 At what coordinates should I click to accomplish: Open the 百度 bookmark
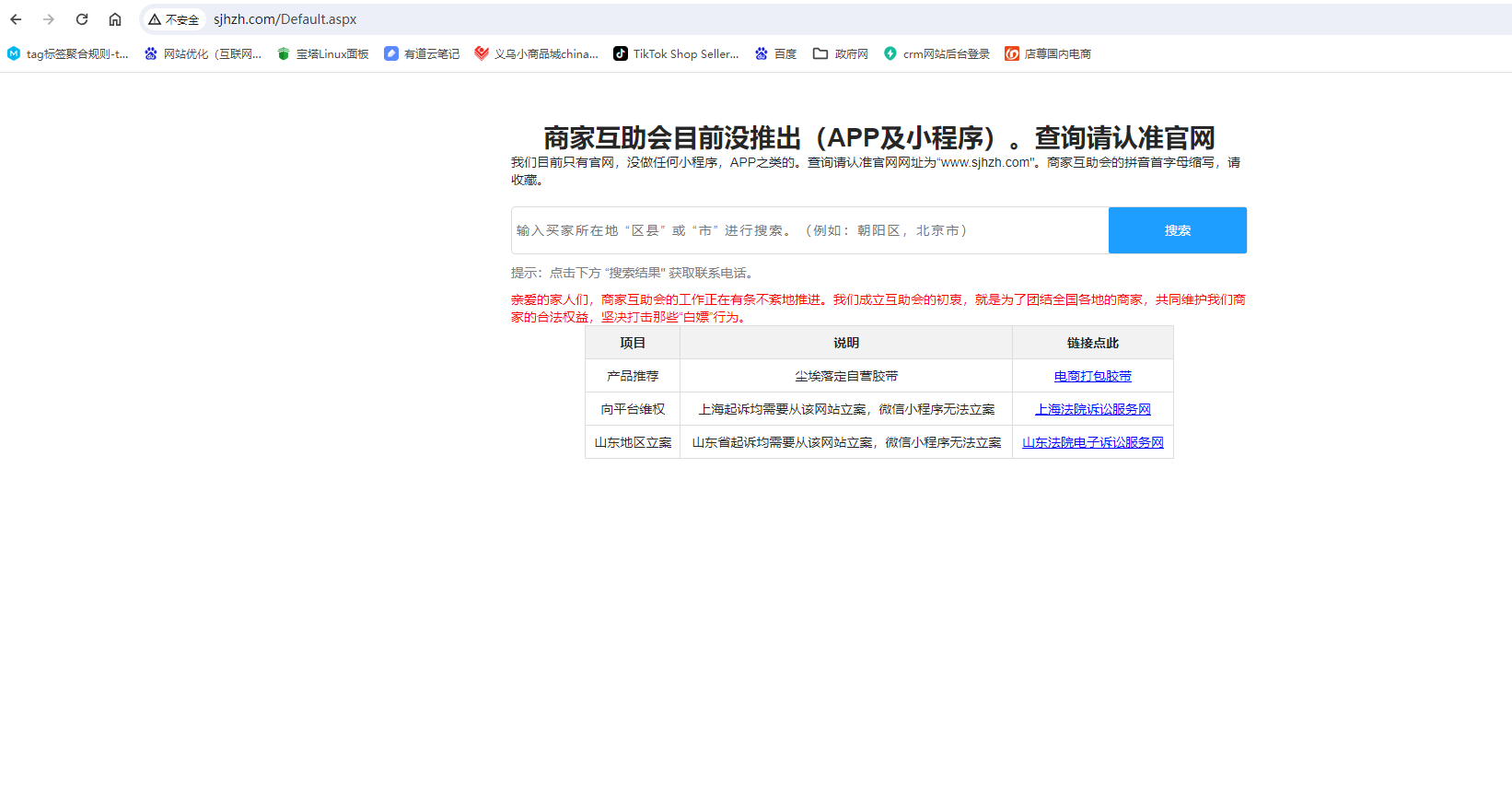pos(775,53)
